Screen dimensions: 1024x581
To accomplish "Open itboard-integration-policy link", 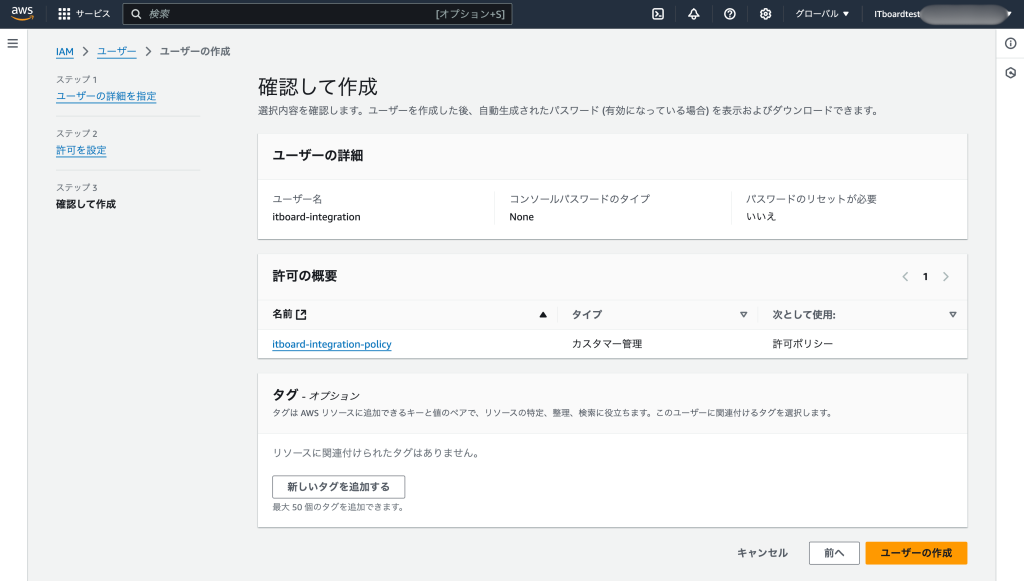I will coord(332,344).
